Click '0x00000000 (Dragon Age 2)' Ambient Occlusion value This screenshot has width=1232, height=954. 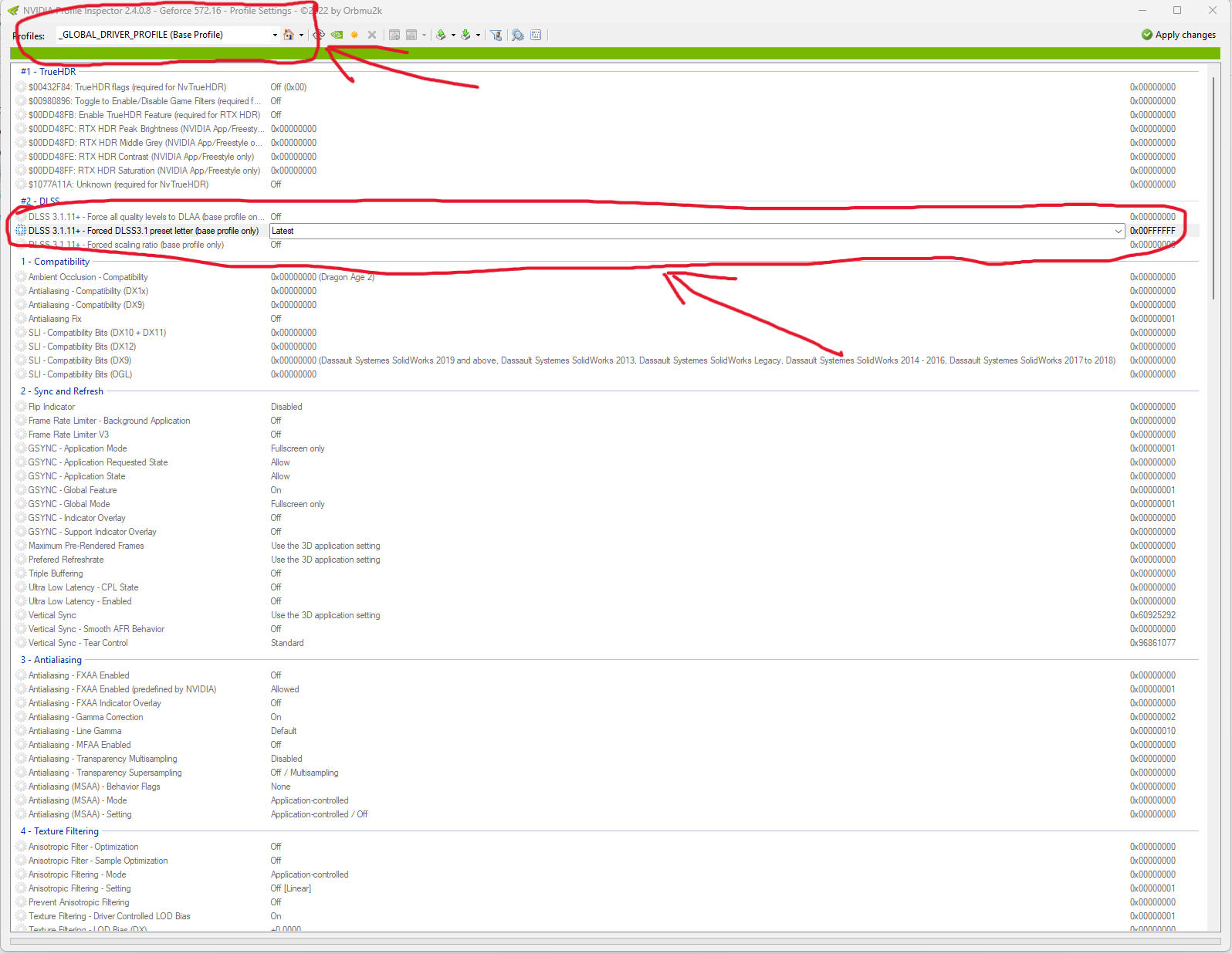pyautogui.click(x=323, y=277)
